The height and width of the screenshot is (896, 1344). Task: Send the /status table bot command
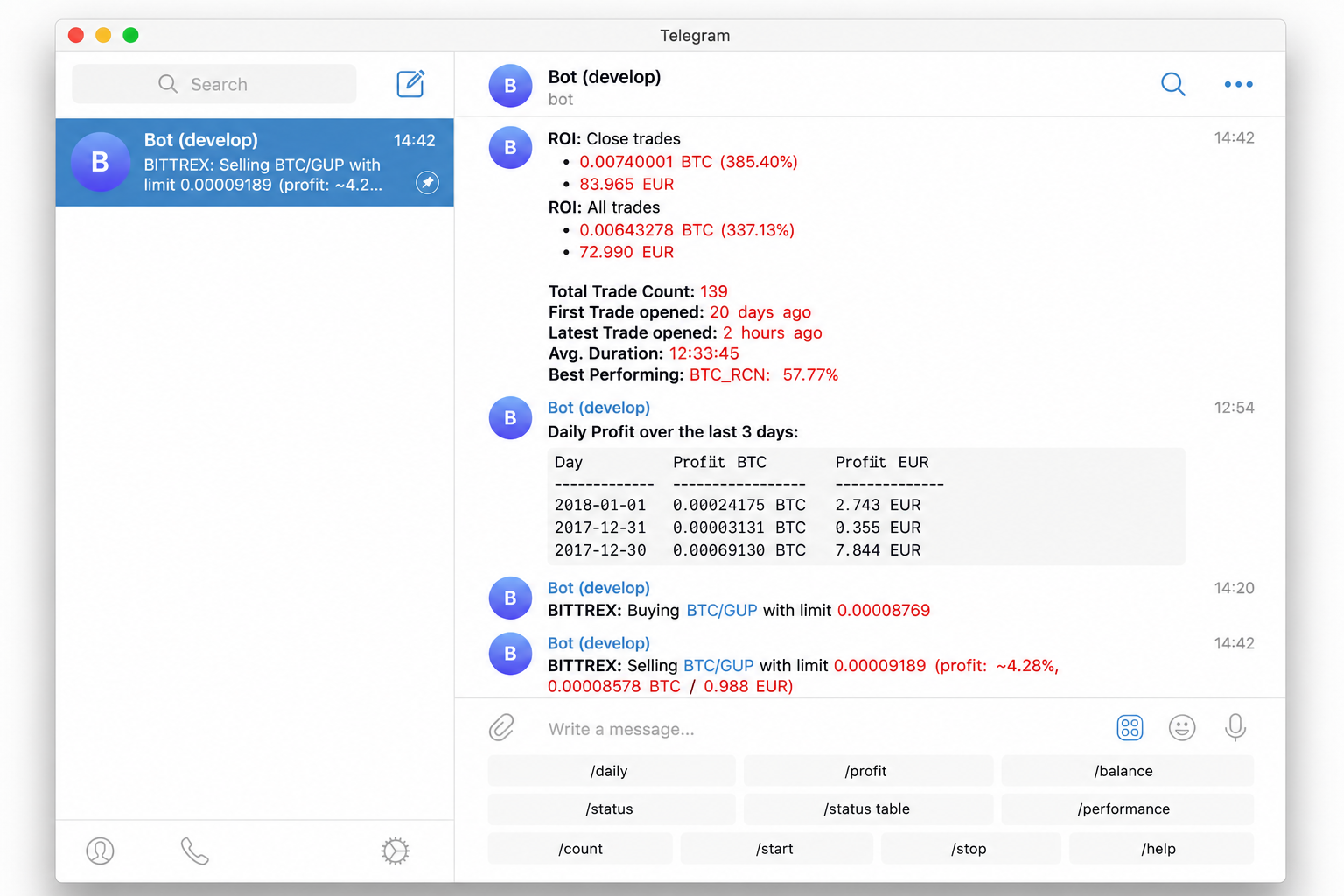[867, 809]
